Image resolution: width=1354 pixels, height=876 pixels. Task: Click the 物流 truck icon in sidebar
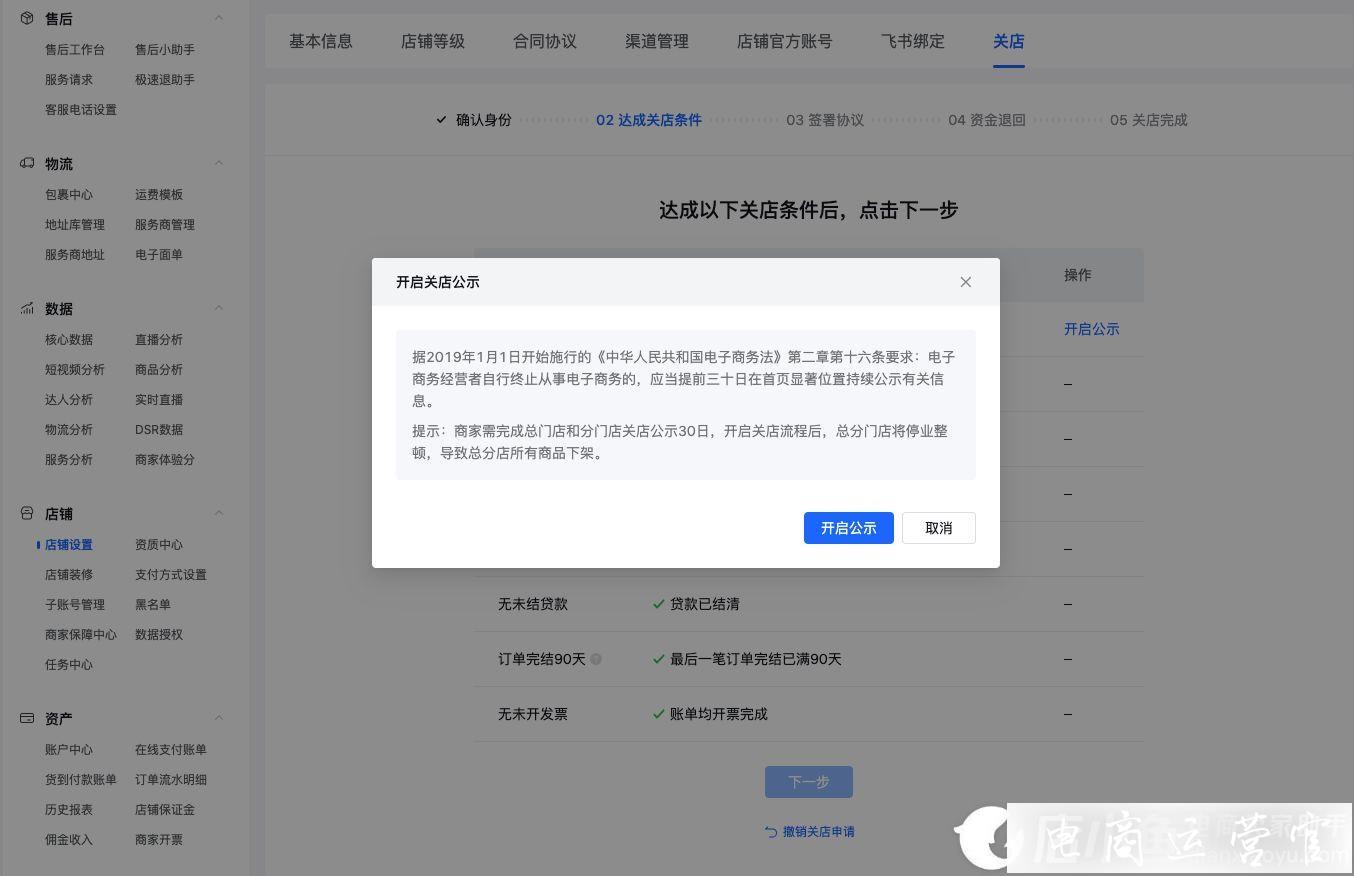click(x=27, y=163)
